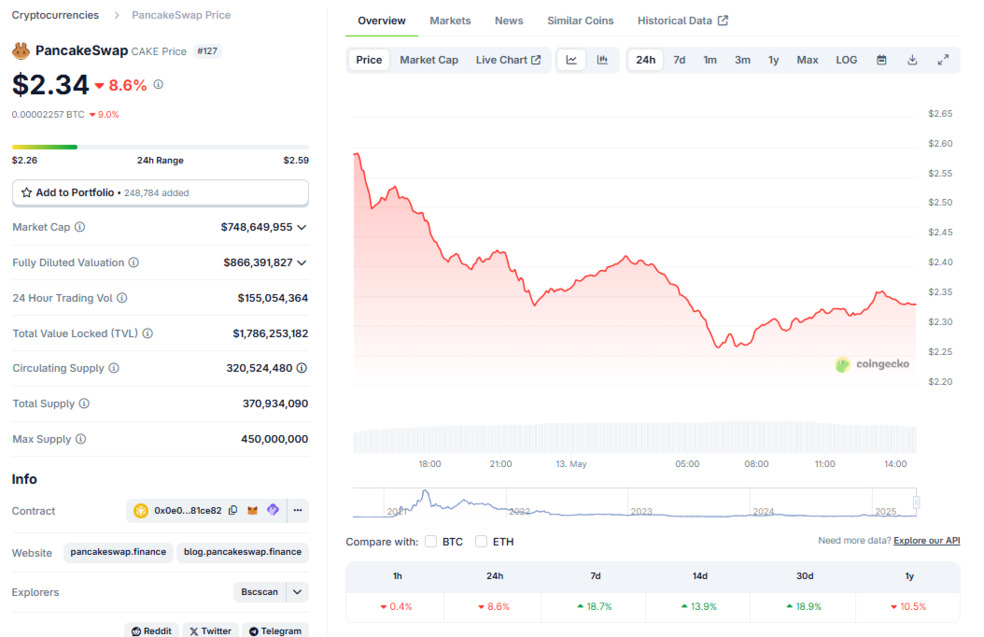Open the calendar date range picker

(x=881, y=60)
